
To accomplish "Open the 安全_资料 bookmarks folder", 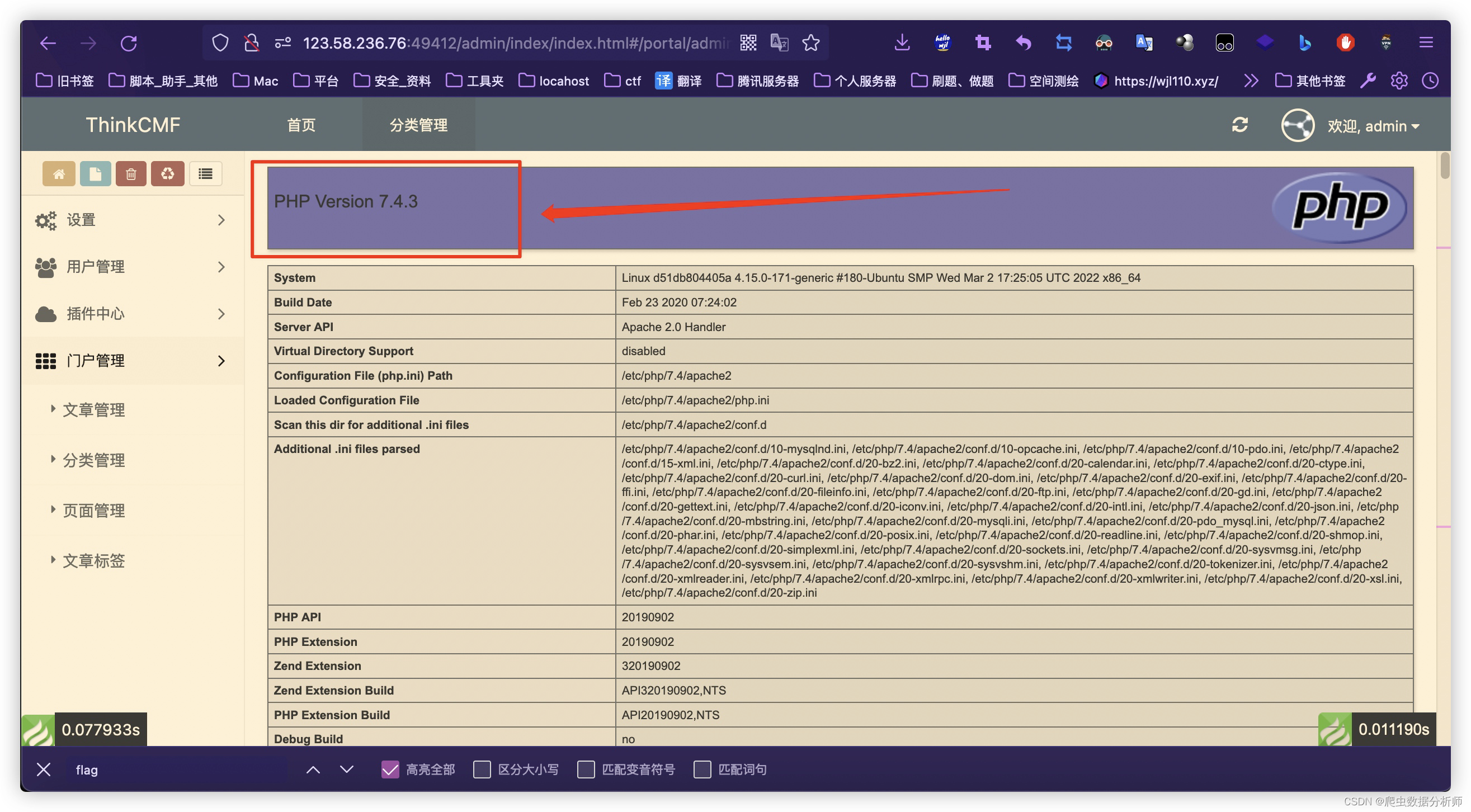I will coord(392,81).
